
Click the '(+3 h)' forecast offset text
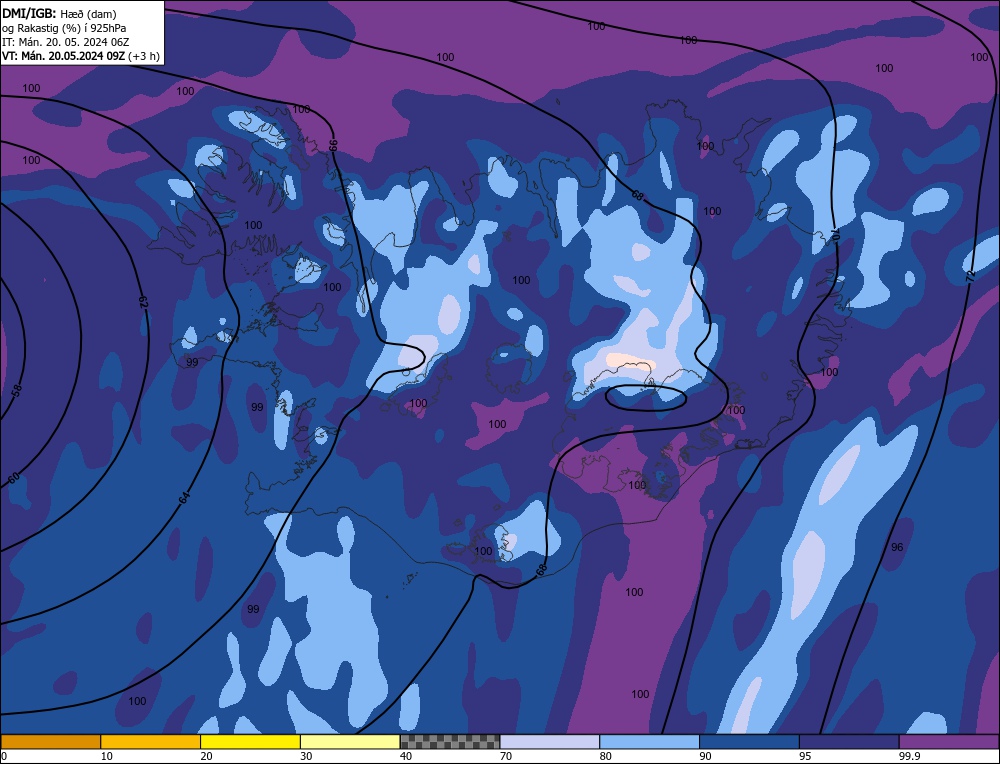(x=143, y=56)
